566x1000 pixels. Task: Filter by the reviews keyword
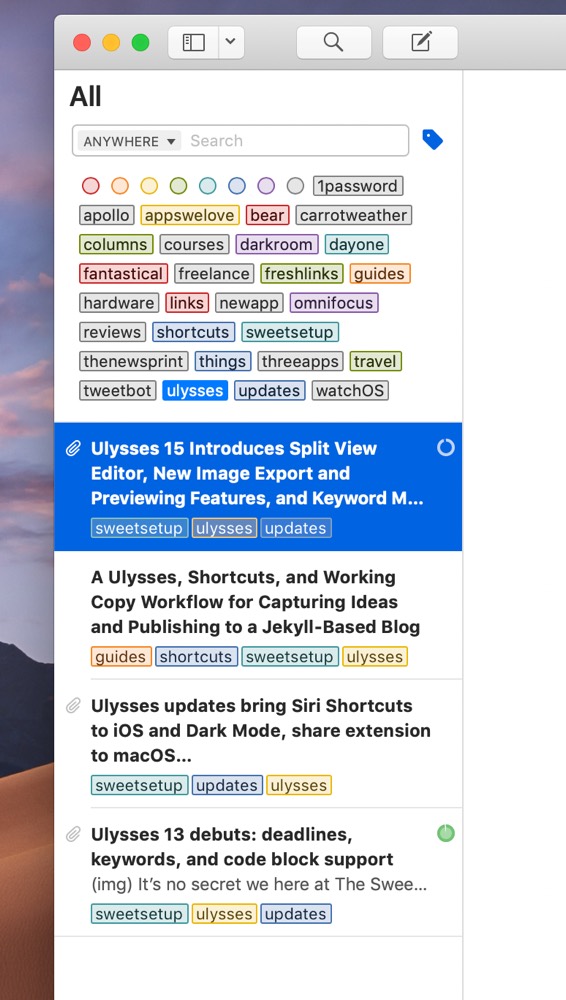[112, 332]
